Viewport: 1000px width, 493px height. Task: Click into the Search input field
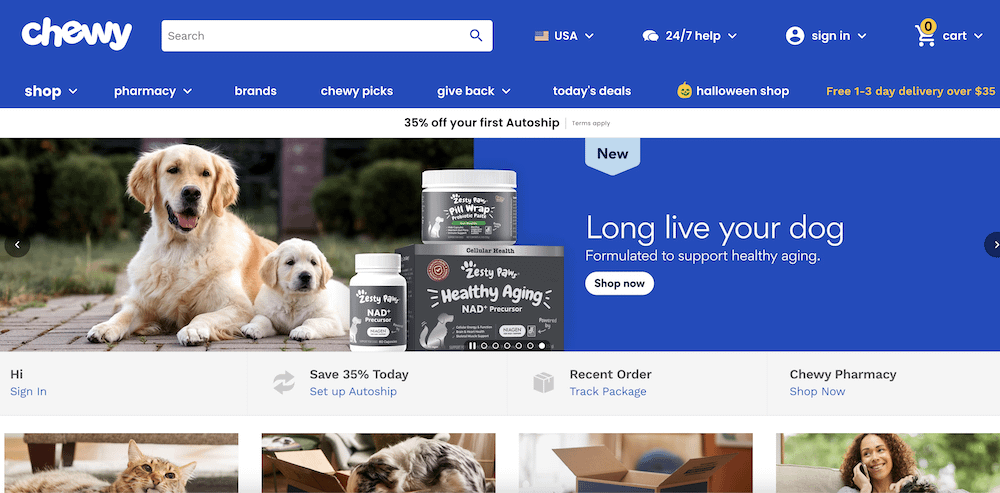coord(316,36)
